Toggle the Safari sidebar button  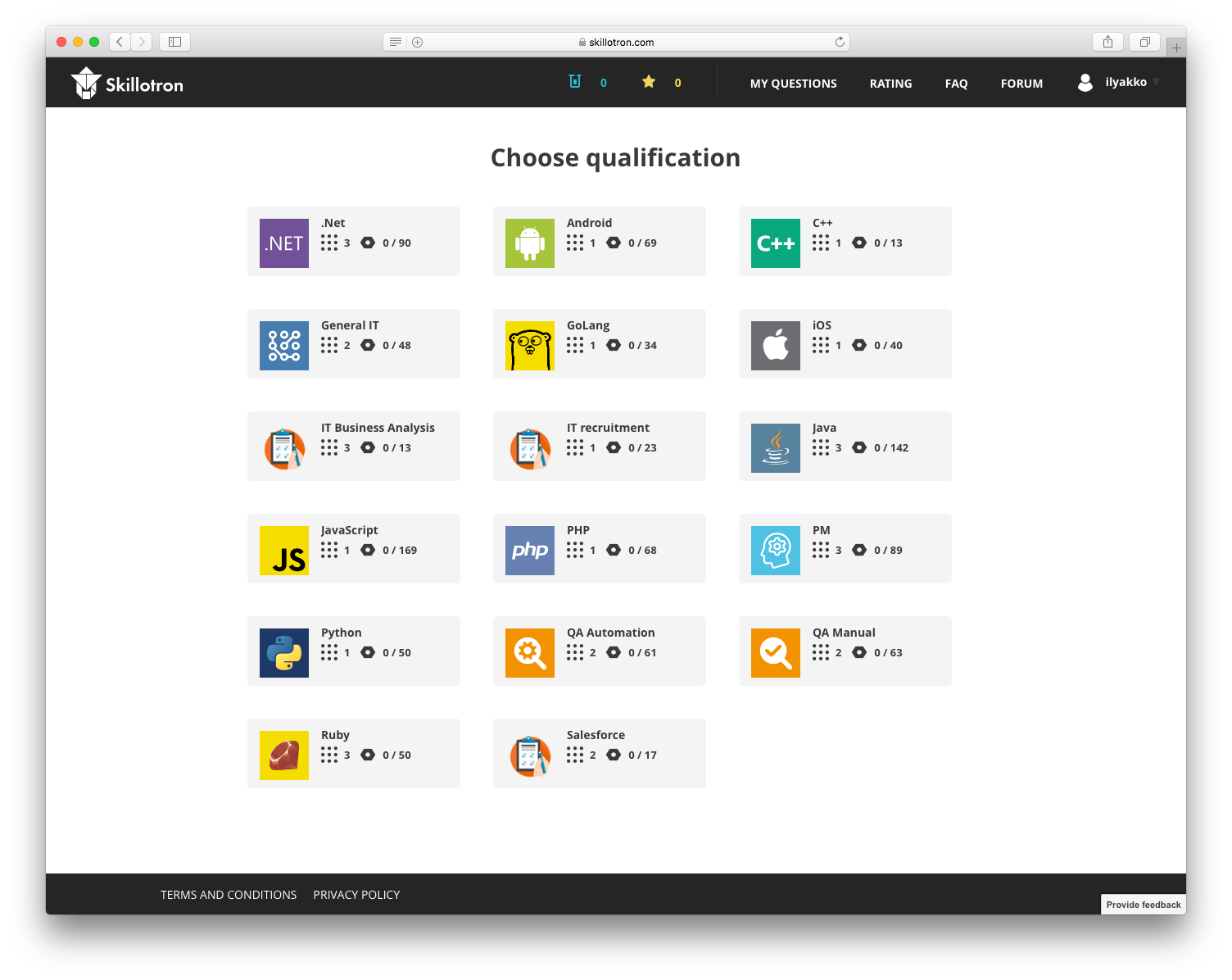tap(174, 42)
